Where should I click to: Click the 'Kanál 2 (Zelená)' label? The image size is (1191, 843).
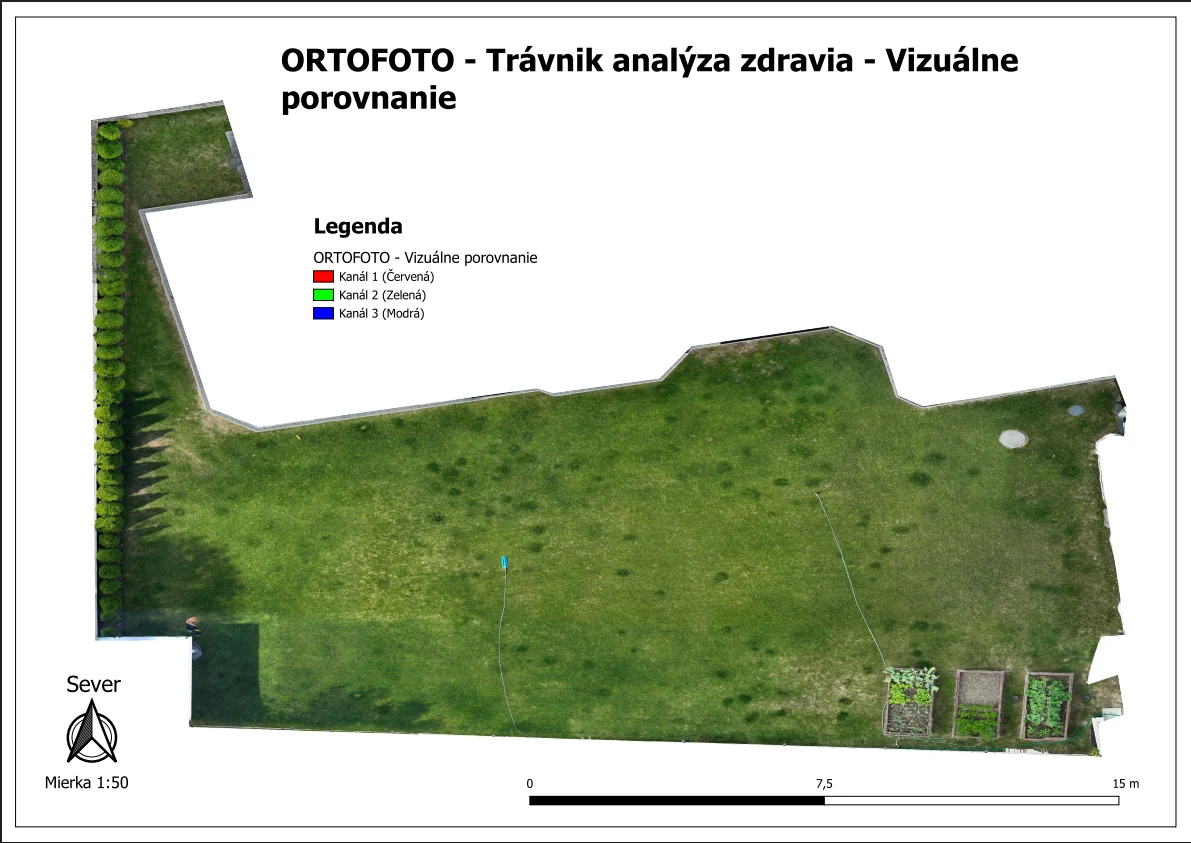[x=382, y=295]
